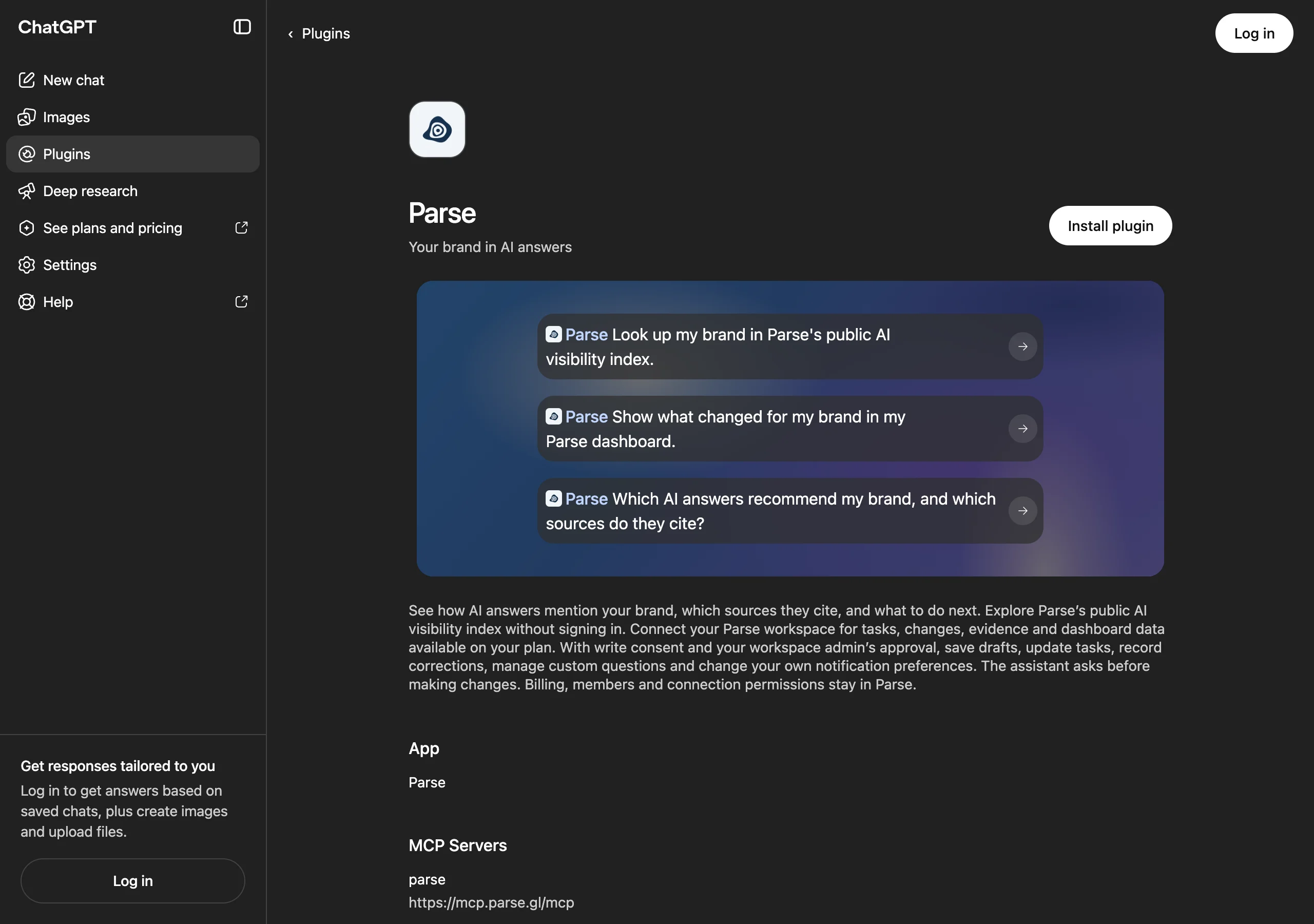
Task: Click the Settings gear icon
Action: tap(26, 264)
